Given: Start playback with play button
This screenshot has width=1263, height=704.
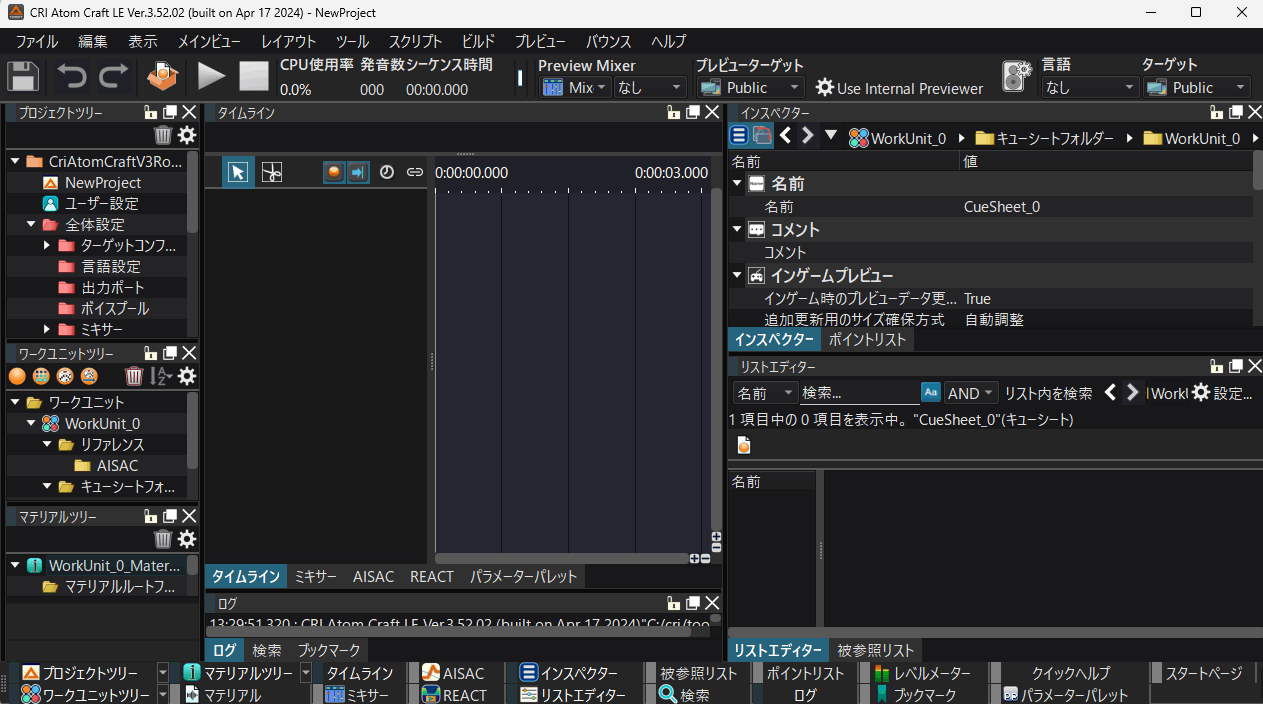Looking at the screenshot, I should [211, 77].
